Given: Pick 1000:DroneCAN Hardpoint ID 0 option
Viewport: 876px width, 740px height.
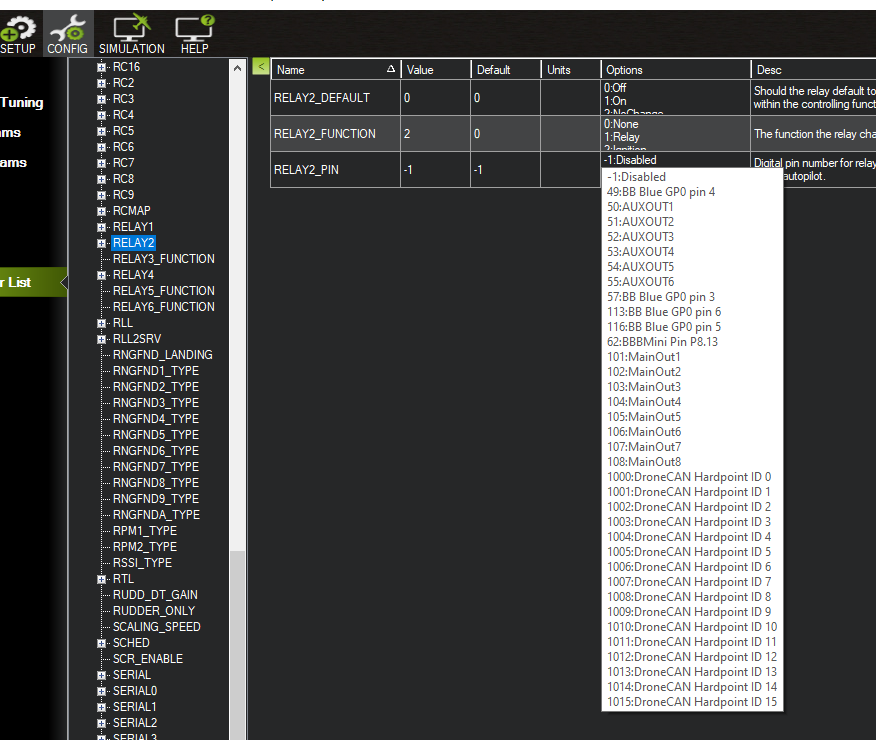Looking at the screenshot, I should pos(688,477).
